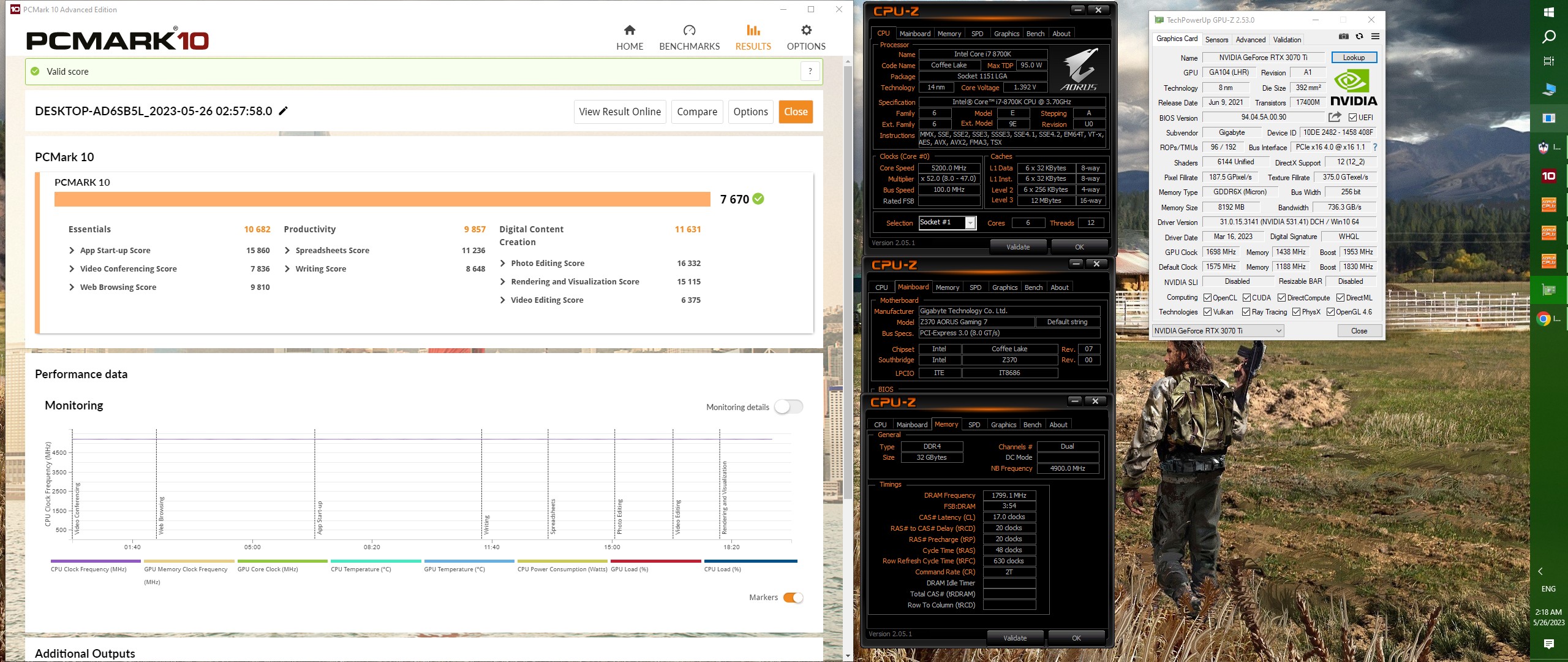Share the BIOS version via export icon

(x=1335, y=117)
